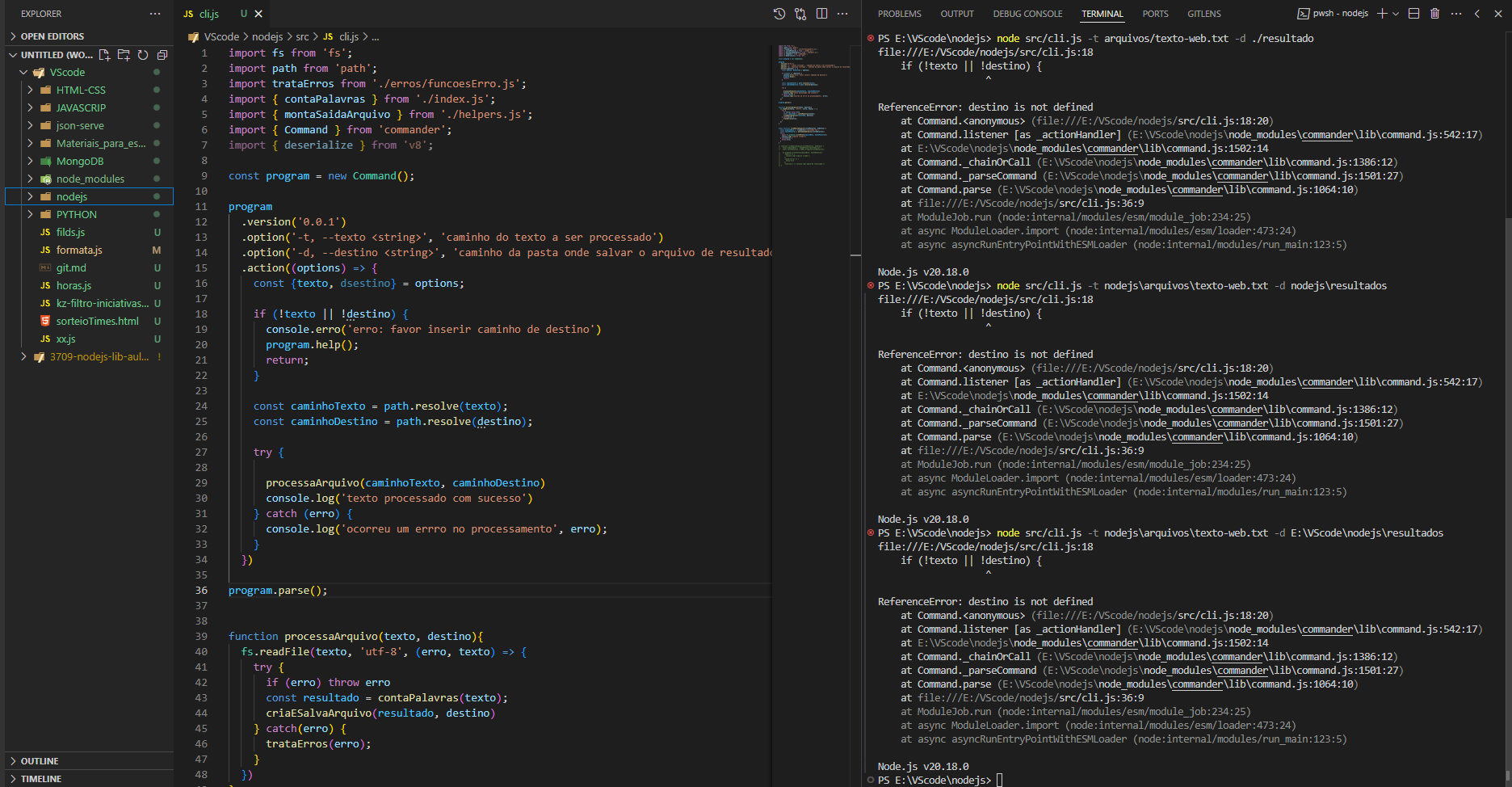Click cli.js breadcrumb segment

pos(349,37)
